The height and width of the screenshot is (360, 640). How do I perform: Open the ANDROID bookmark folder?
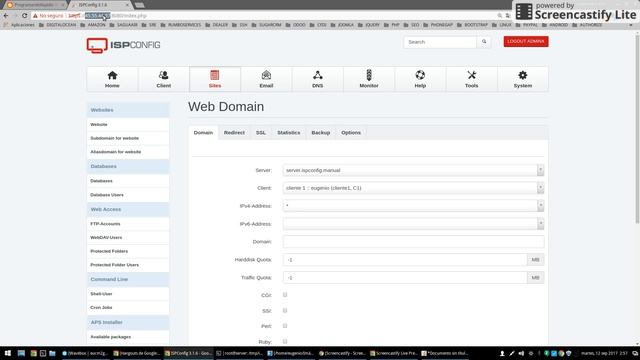point(555,25)
